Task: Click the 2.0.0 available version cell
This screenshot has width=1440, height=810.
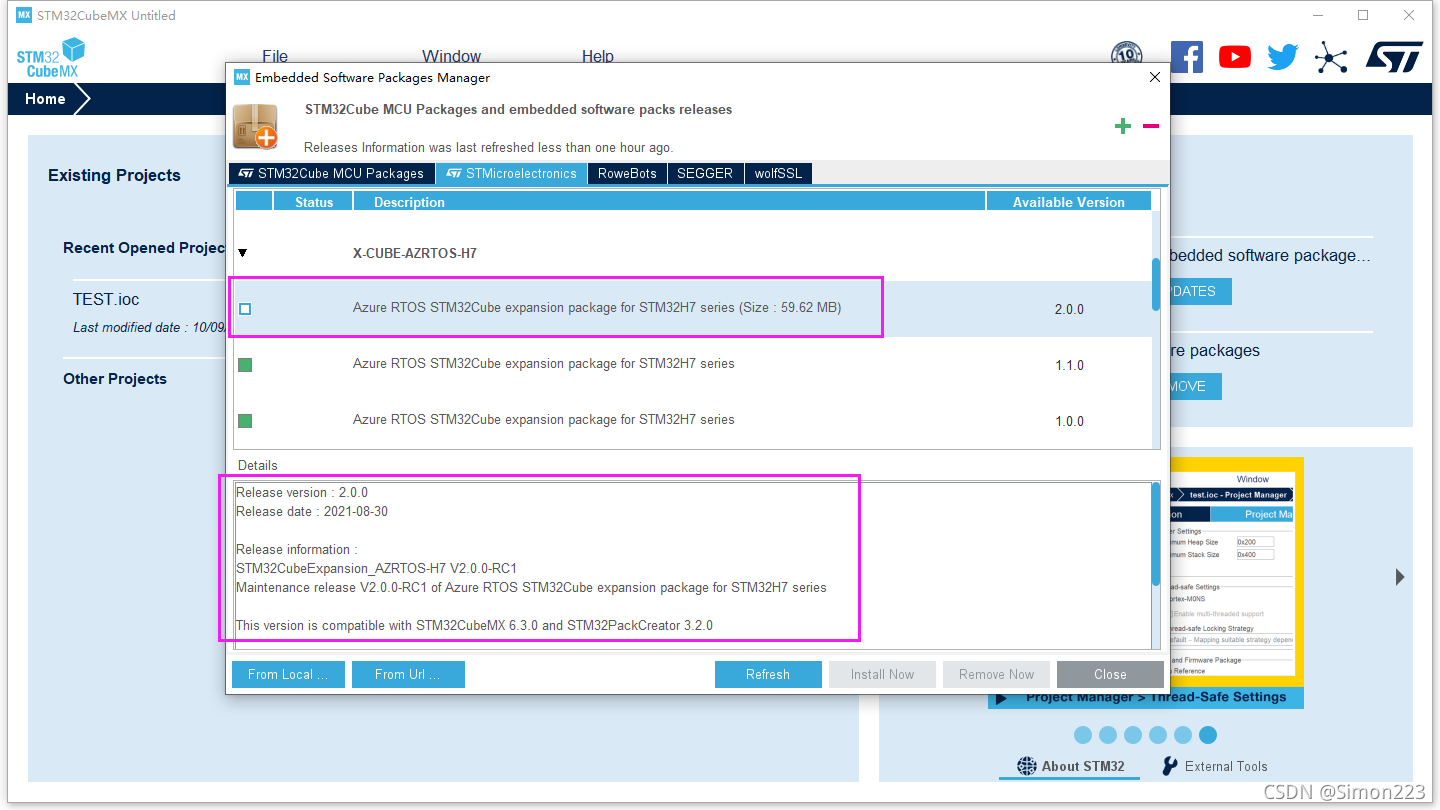Action: click(1069, 309)
